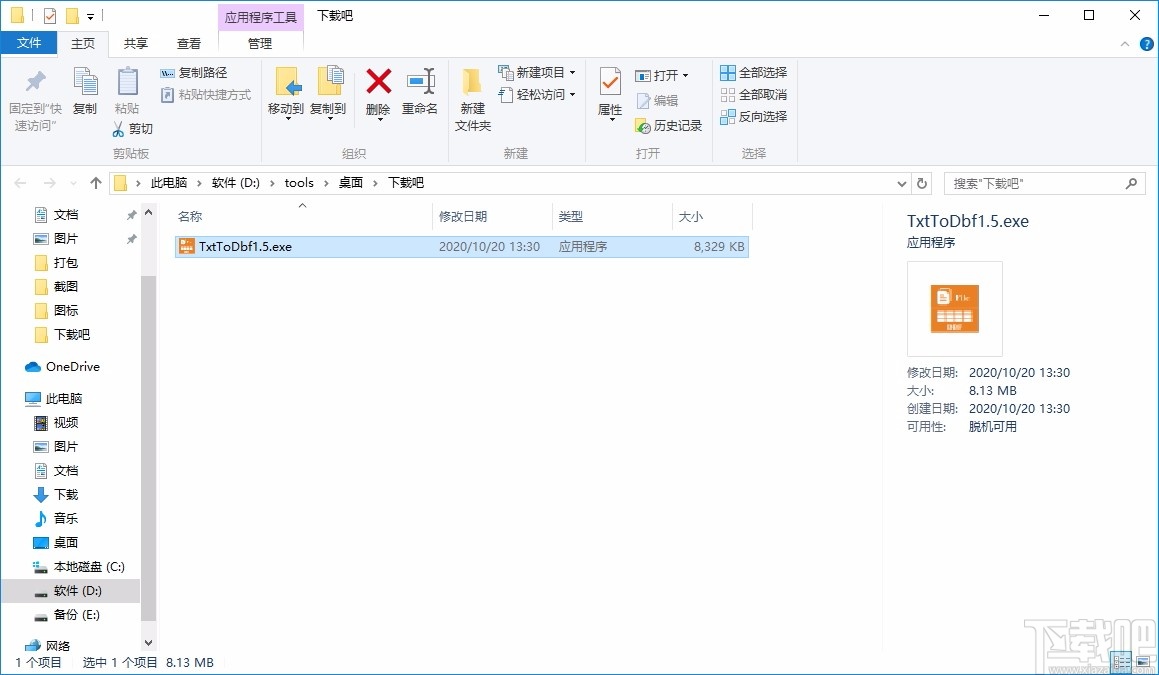
Task: Click the refresh icon in address bar
Action: point(921,183)
